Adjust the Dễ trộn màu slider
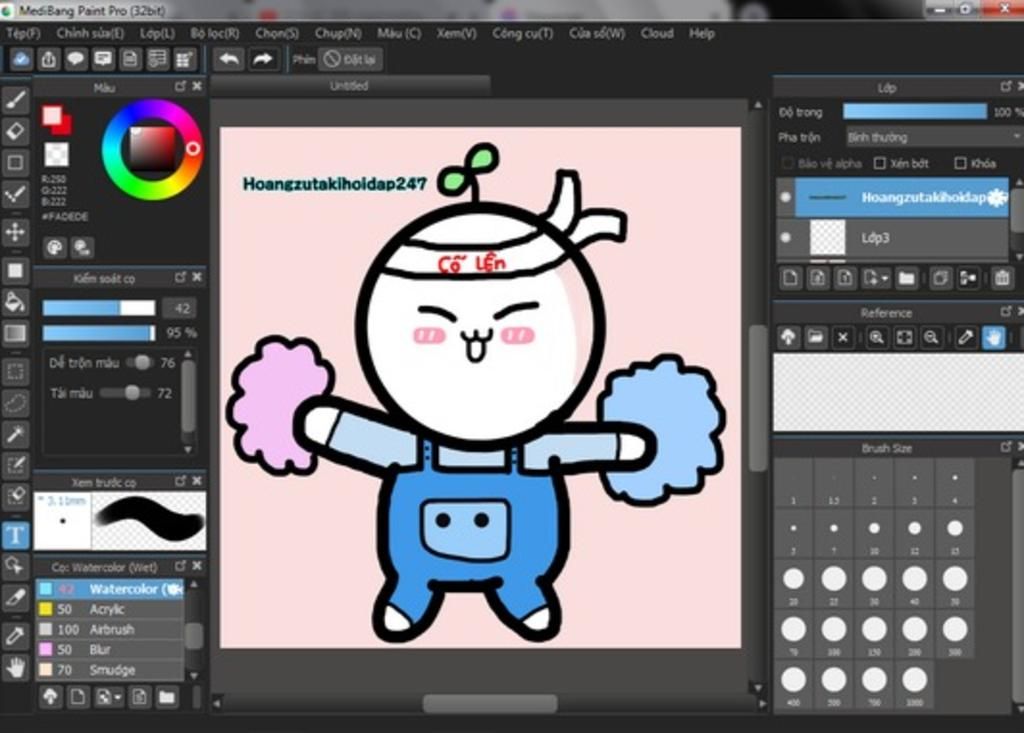Screen dimensions: 1024x733 (x=140, y=363)
